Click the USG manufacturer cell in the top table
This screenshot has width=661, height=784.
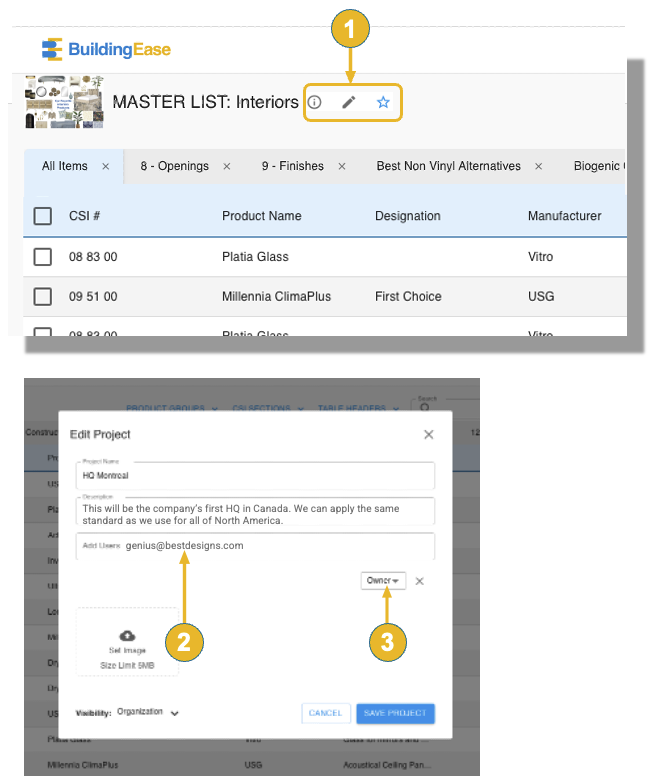(541, 296)
